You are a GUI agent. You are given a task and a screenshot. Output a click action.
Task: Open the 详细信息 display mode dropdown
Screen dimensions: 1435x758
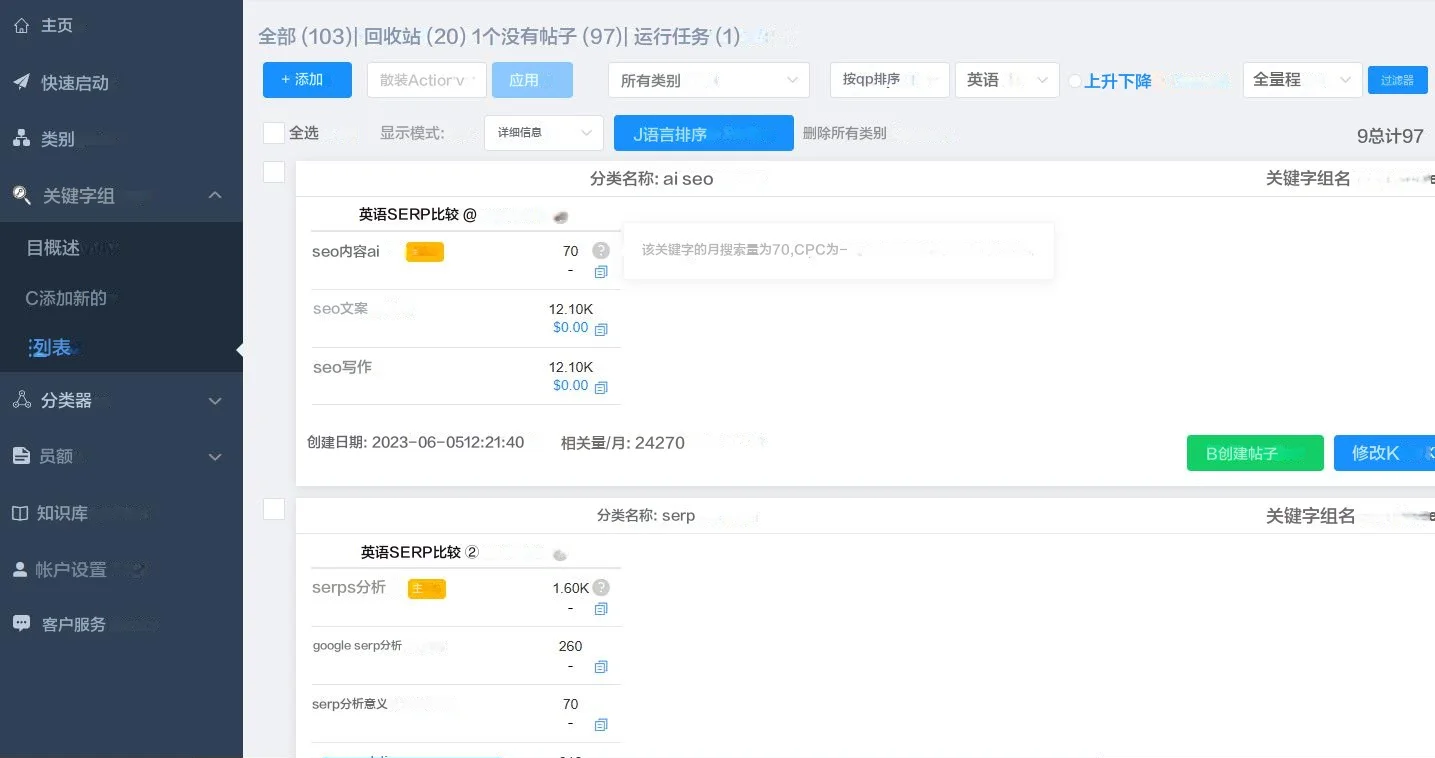tap(544, 133)
